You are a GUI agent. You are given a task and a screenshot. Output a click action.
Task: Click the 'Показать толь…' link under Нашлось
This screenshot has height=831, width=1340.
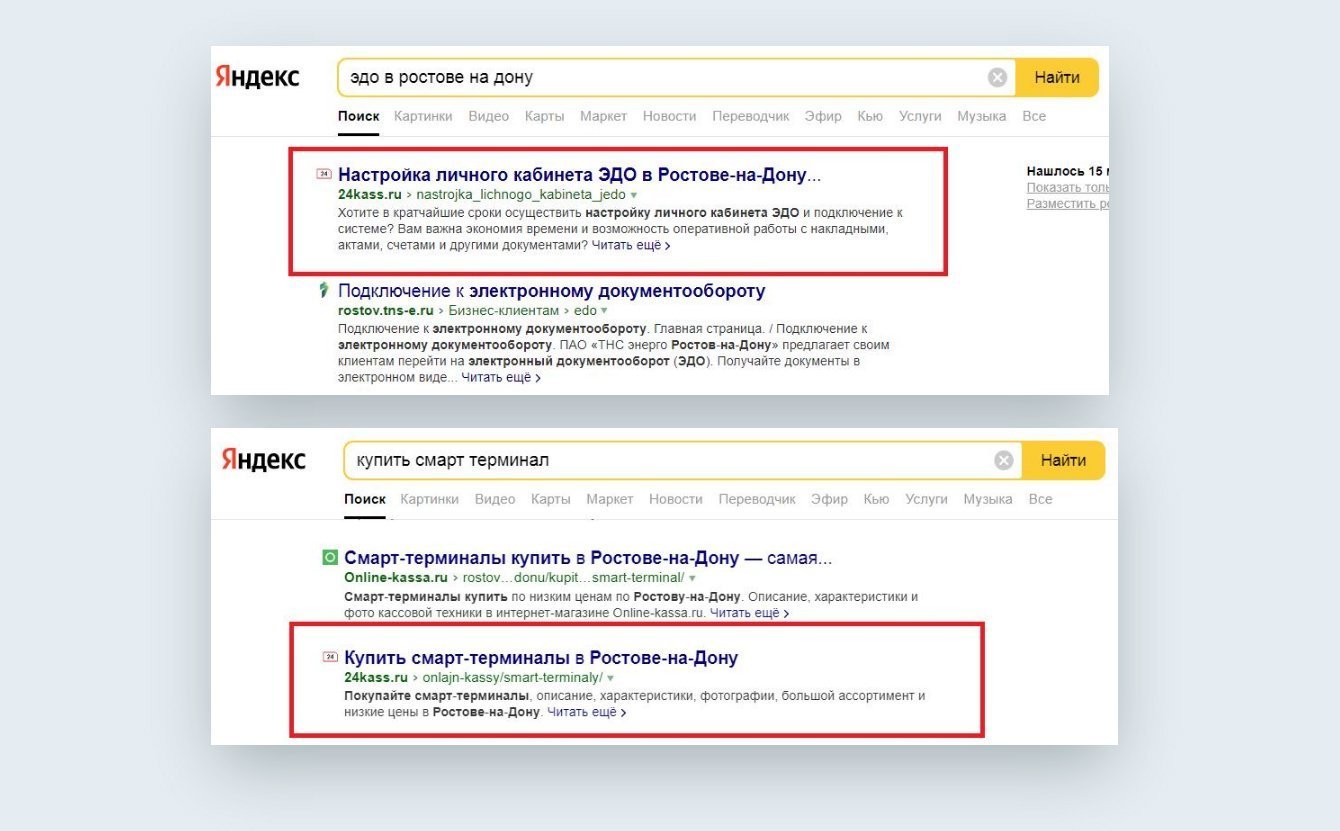(x=1067, y=188)
